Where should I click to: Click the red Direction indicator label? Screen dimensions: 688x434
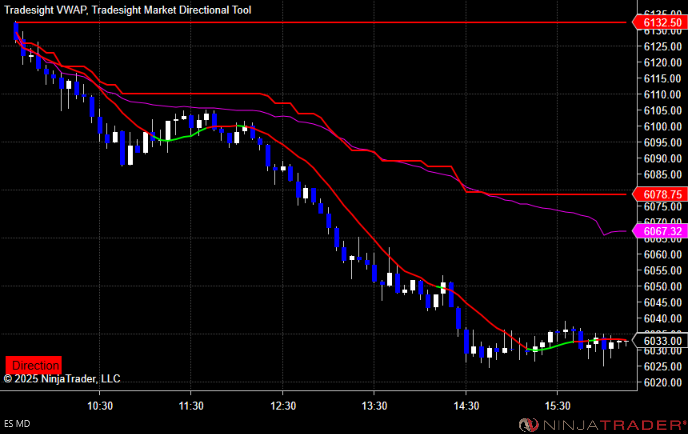(33, 365)
